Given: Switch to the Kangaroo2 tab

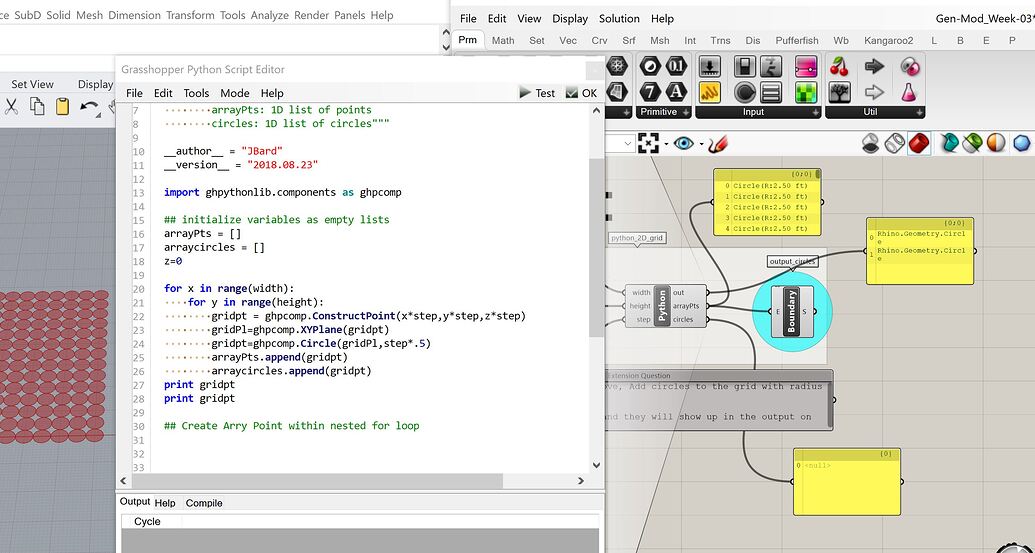Looking at the screenshot, I should 888,40.
